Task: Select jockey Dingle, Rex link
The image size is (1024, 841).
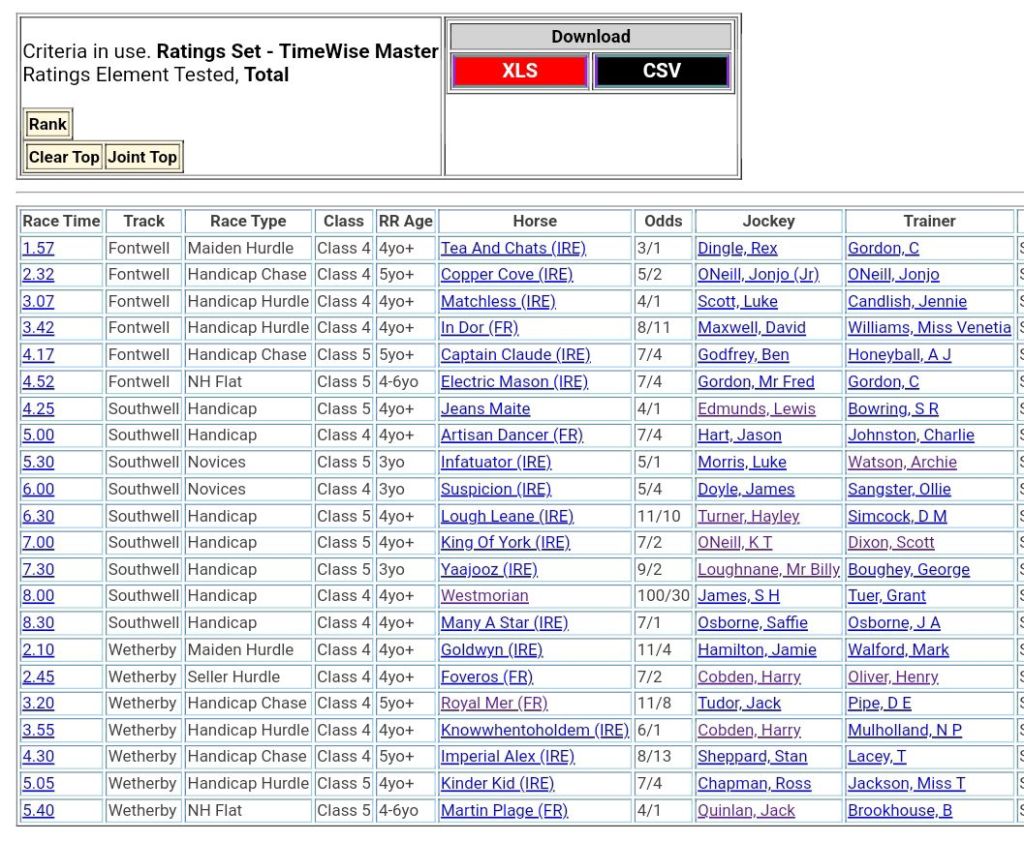Action: pyautogui.click(x=737, y=248)
